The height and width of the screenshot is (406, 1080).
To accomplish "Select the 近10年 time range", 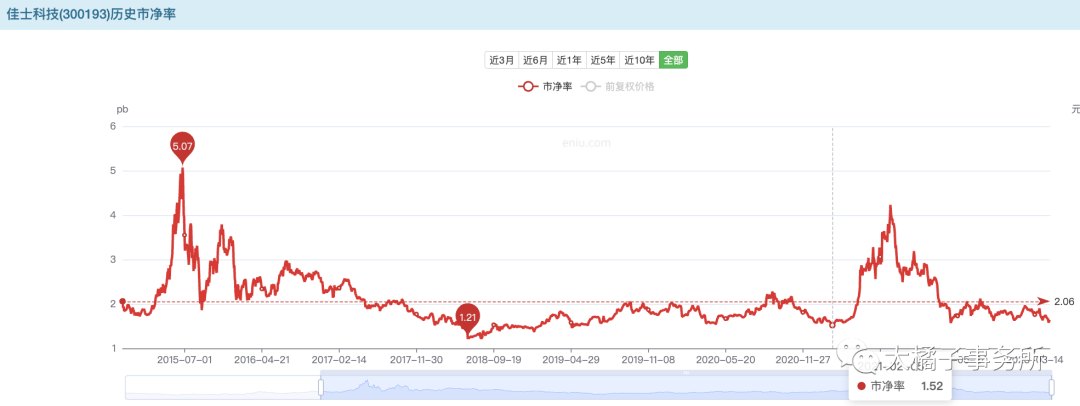I will point(639,60).
